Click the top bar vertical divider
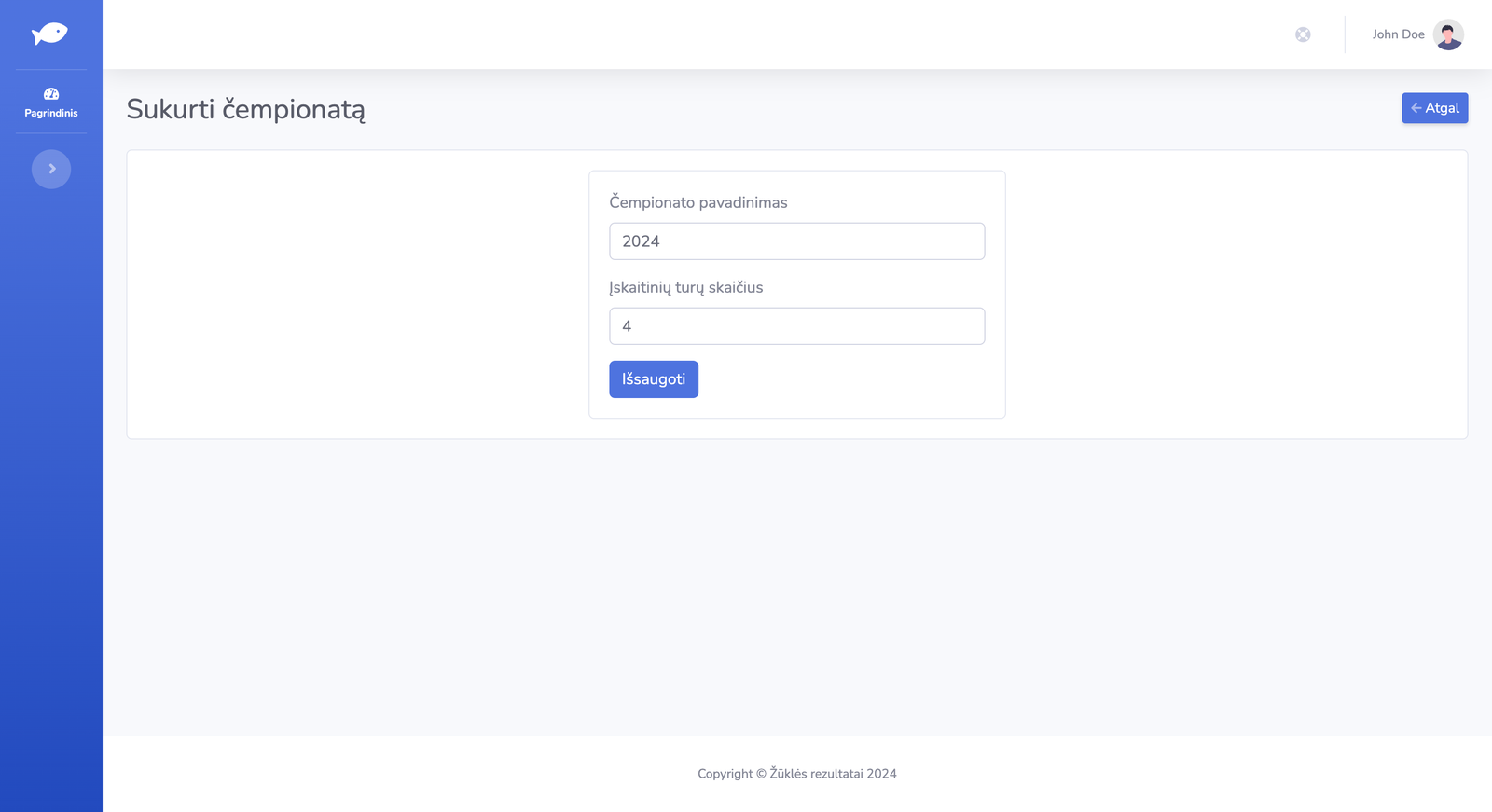This screenshot has height=812, width=1492. (x=1345, y=34)
